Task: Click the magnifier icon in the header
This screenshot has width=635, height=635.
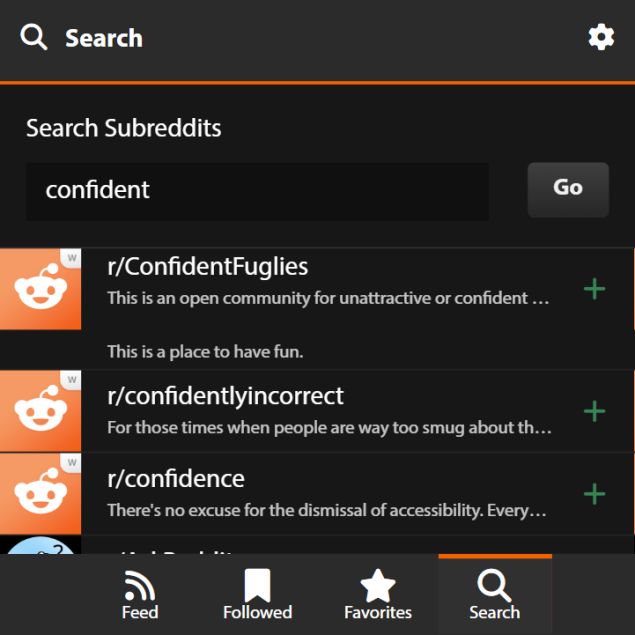Action: [34, 37]
